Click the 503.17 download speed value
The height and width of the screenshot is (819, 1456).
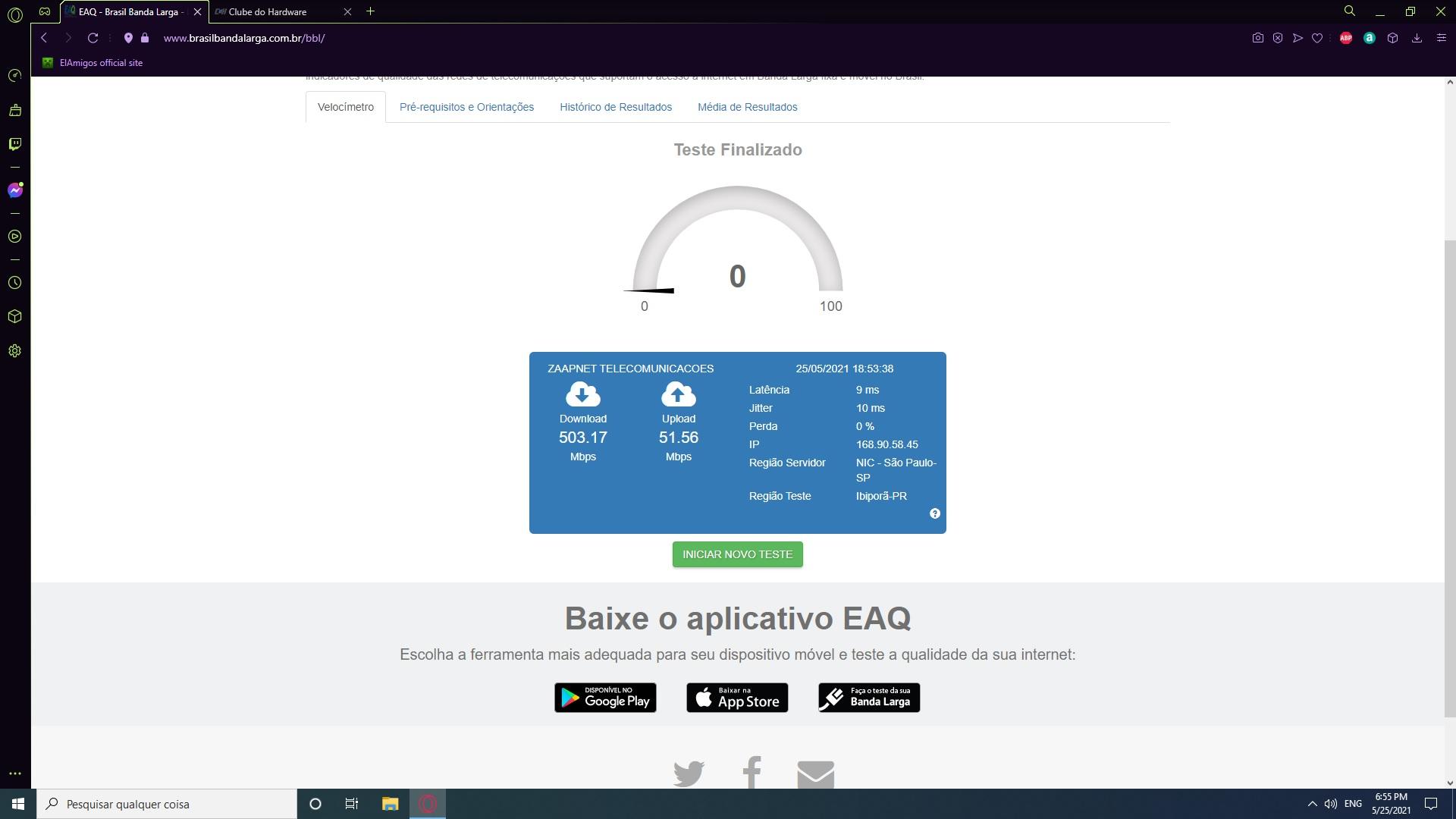583,438
